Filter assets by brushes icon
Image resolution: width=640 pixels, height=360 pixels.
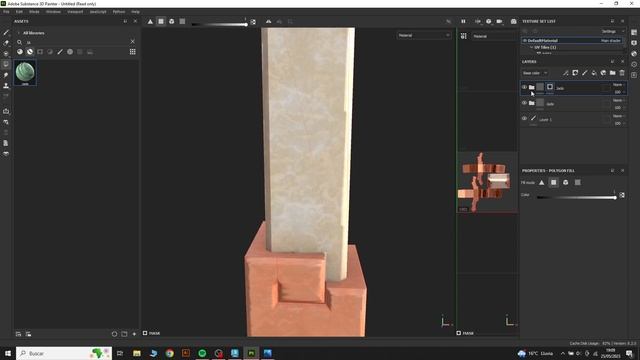point(60,52)
